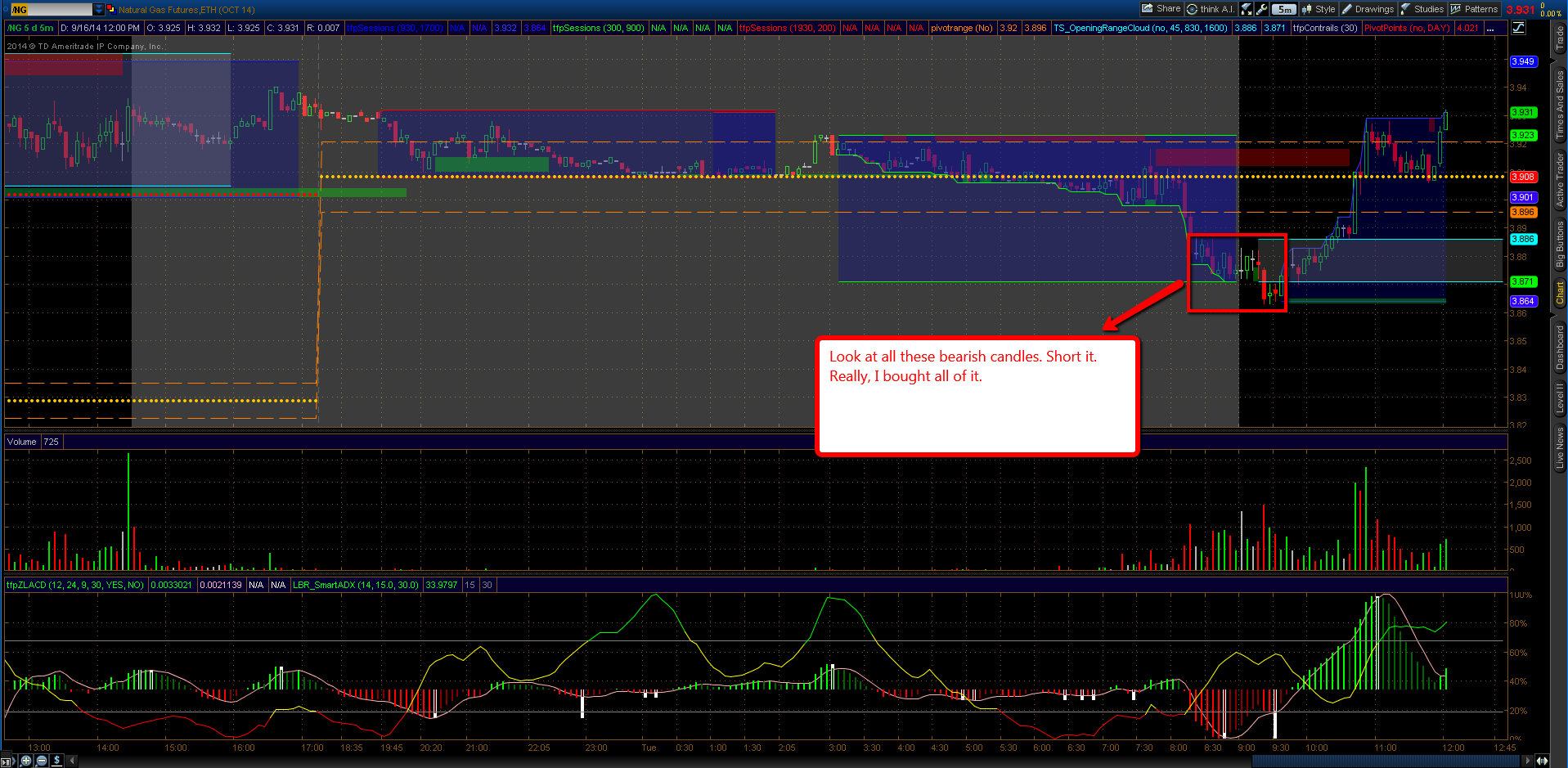Click the text note about bearish candles
This screenshot has width=1568, height=768.
pos(977,396)
